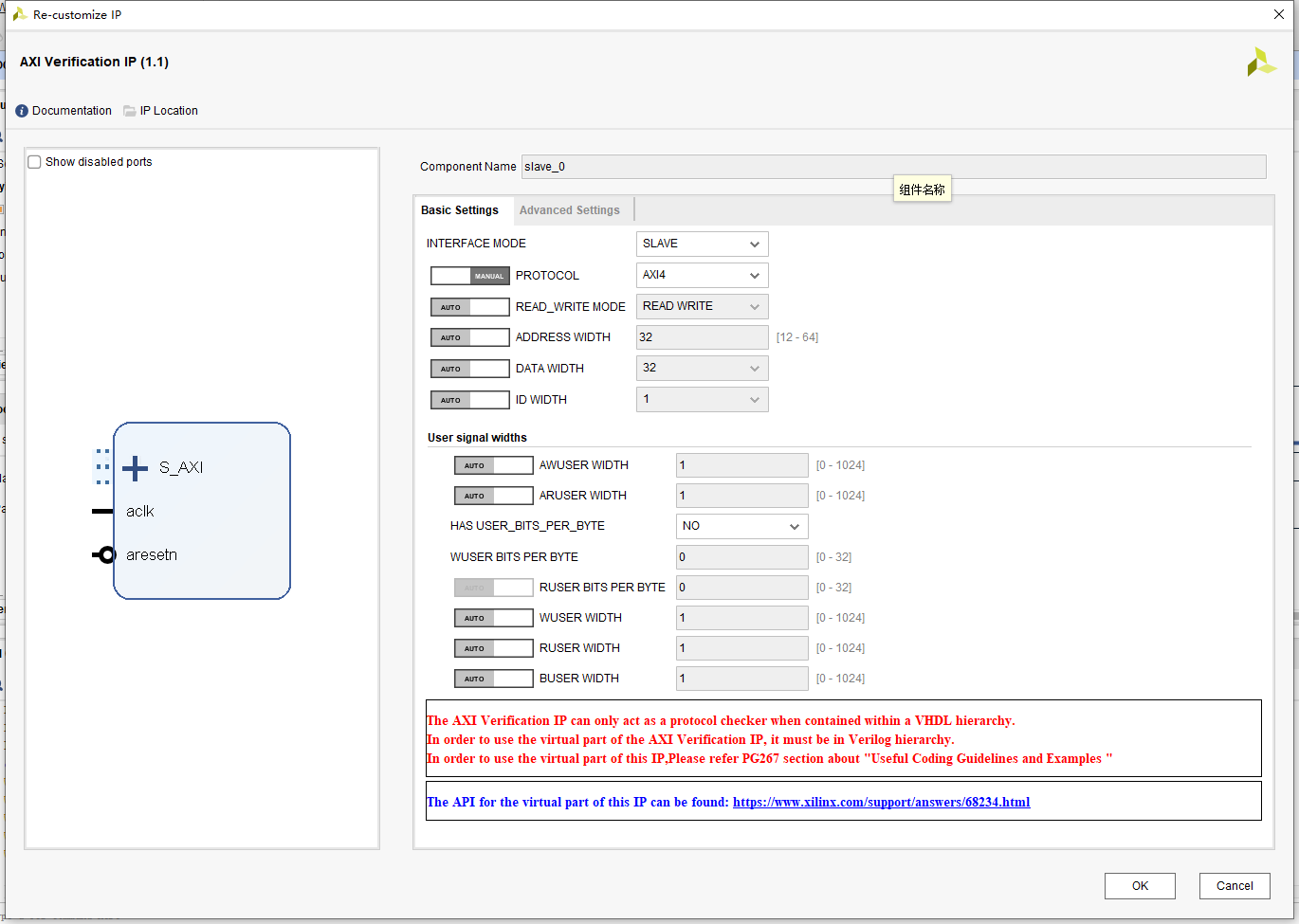
Task: Open the Documentation info icon
Action: click(x=21, y=111)
